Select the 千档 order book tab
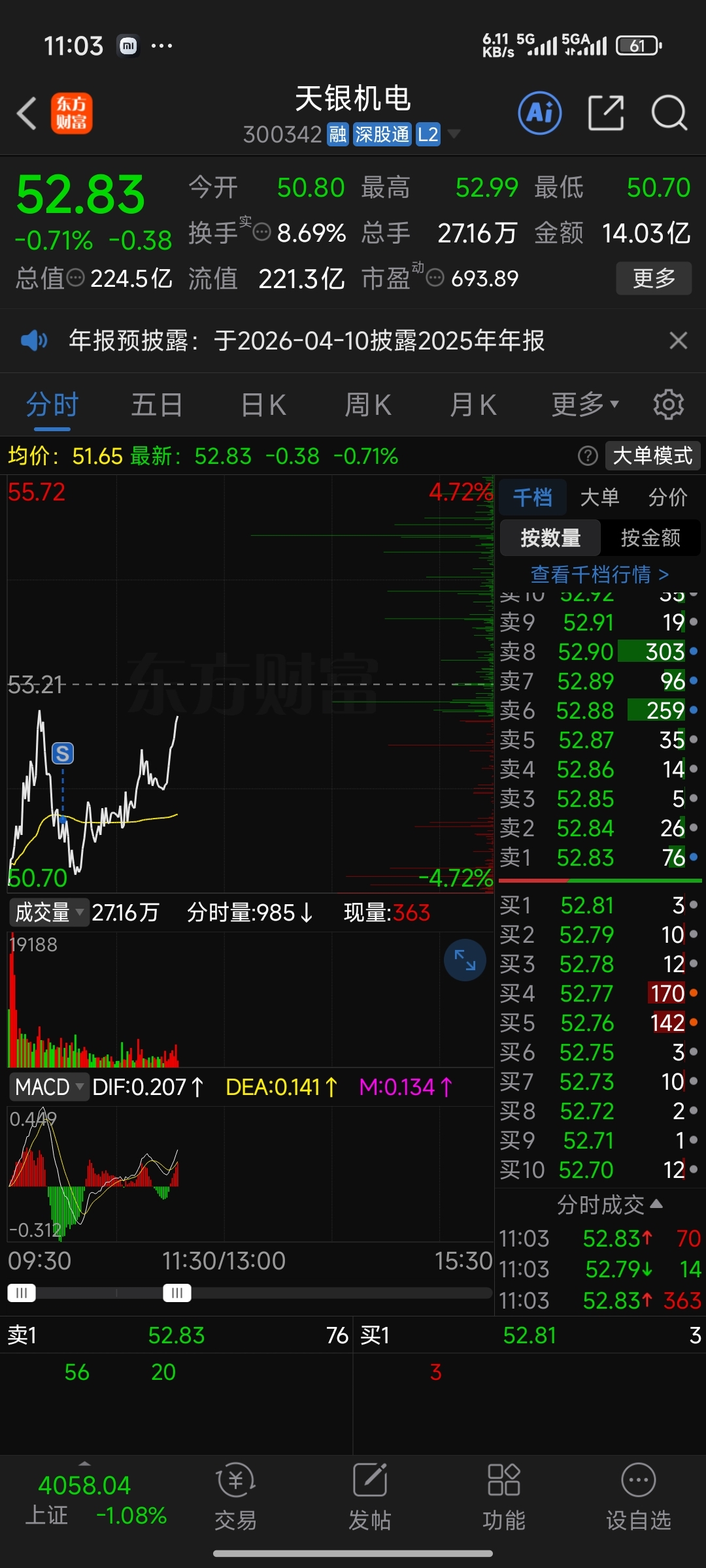 532,497
